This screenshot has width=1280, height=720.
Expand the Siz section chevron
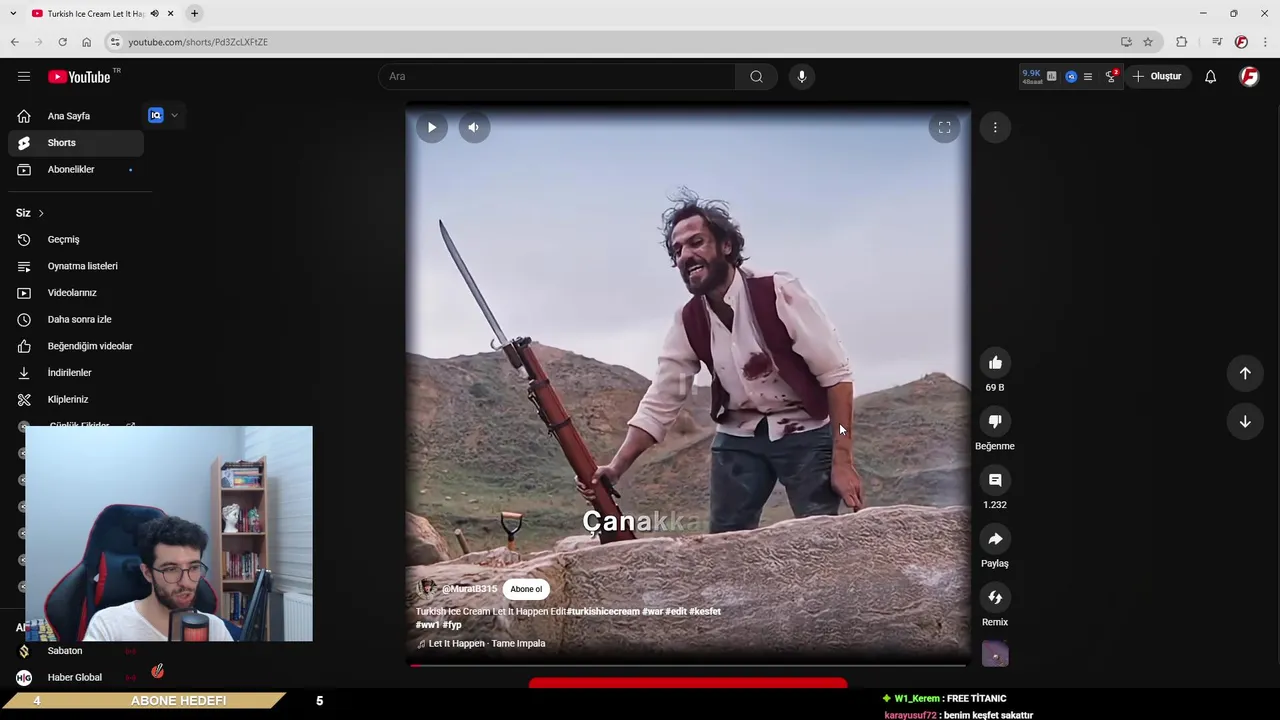coord(41,213)
